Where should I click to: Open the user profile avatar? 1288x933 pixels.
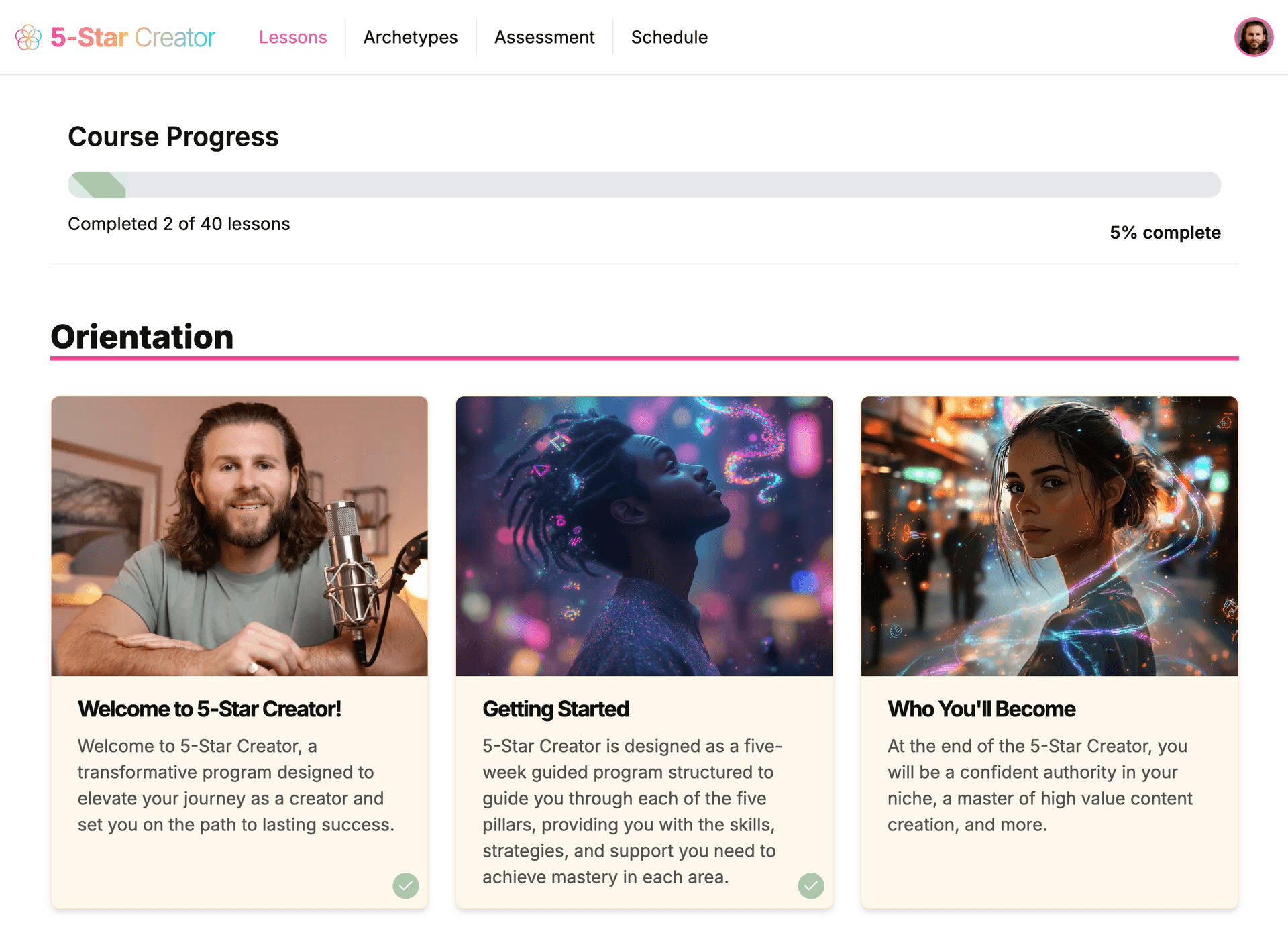pyautogui.click(x=1253, y=38)
